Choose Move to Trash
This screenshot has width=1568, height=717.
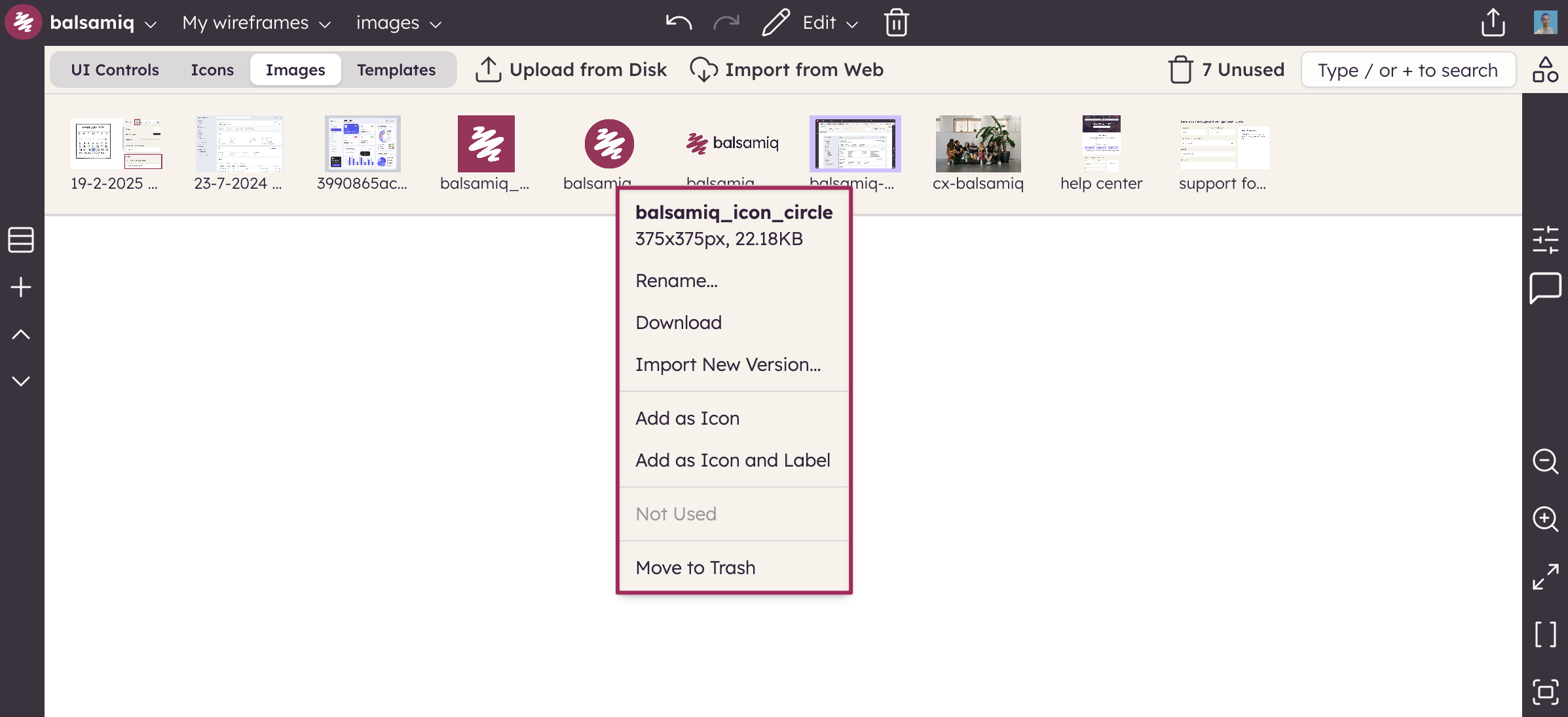pyautogui.click(x=734, y=568)
